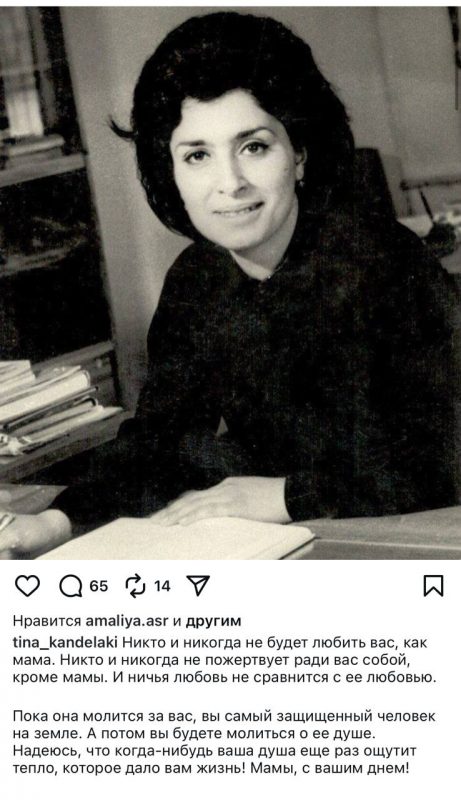Screen dimensions: 461x800
Task: Tap the black-and-white portrait photo
Action: click(x=230, y=283)
